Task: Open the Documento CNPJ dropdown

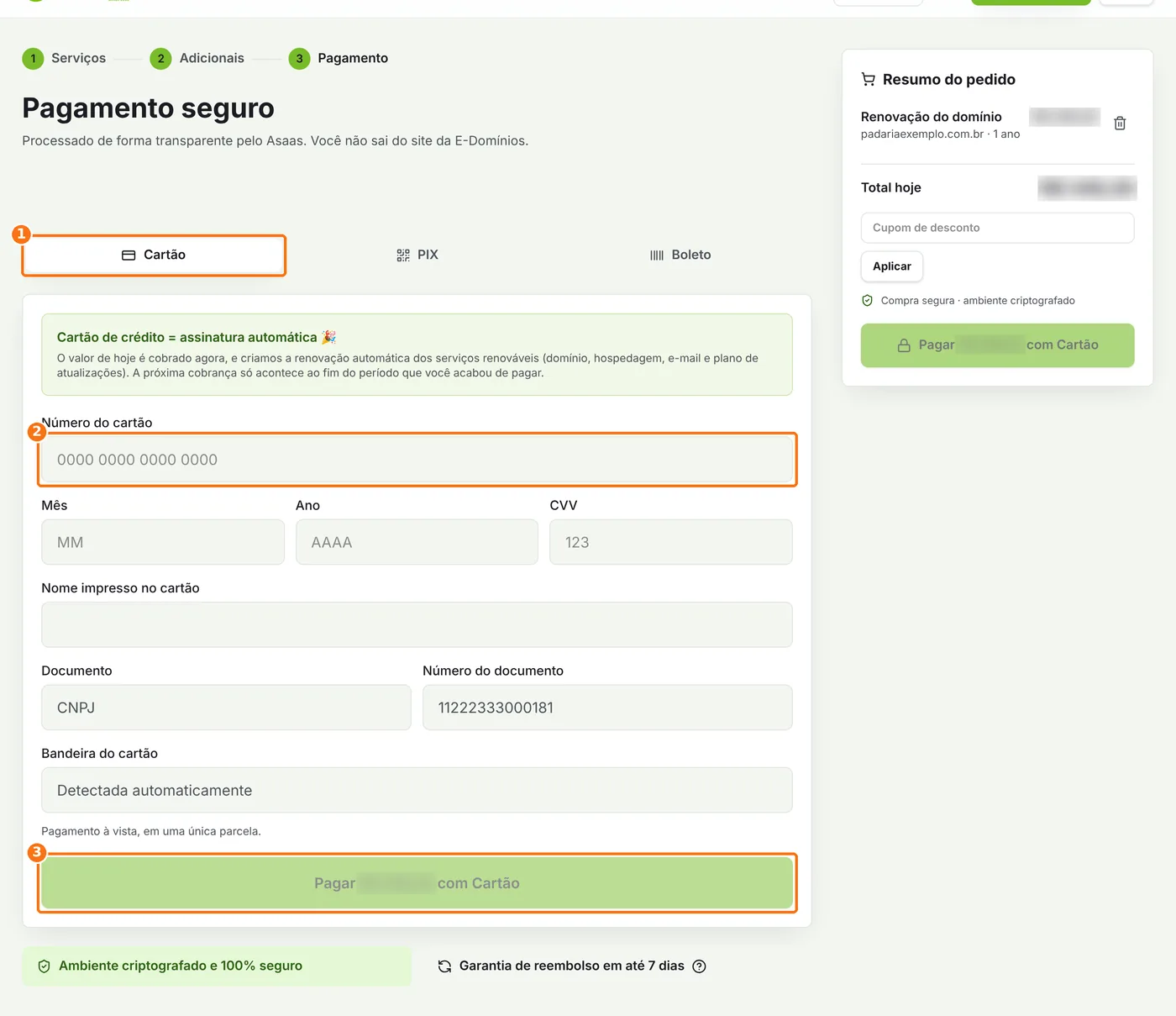Action: pyautogui.click(x=226, y=708)
